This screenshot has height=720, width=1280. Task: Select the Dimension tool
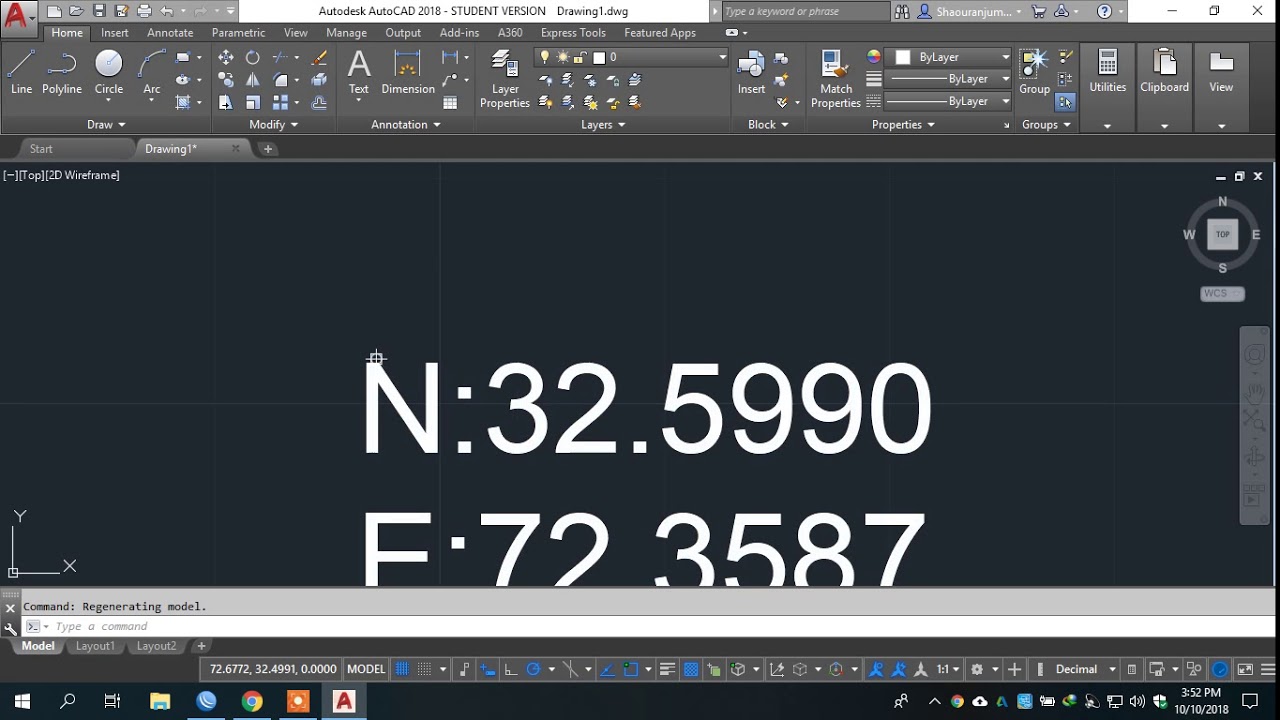[408, 74]
